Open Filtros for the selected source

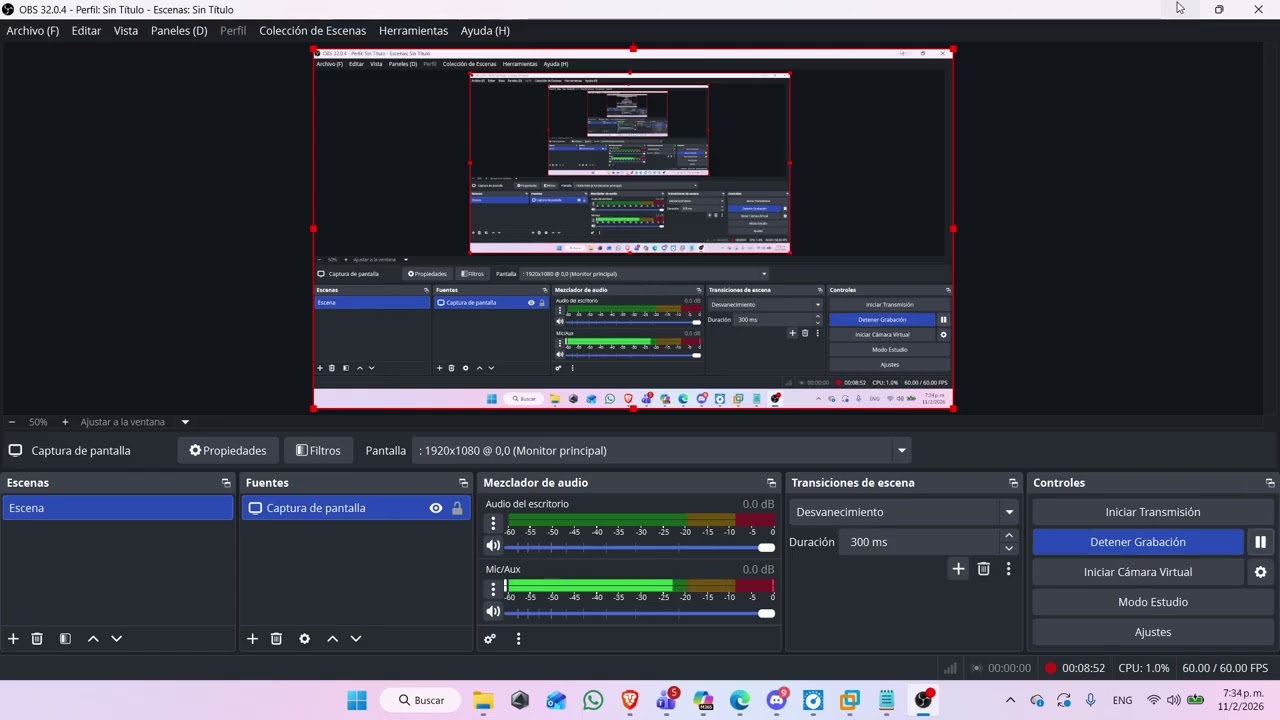point(318,451)
